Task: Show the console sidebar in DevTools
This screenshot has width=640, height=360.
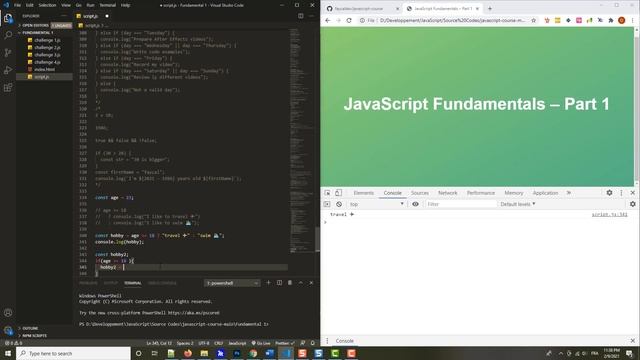Action: coord(327,204)
